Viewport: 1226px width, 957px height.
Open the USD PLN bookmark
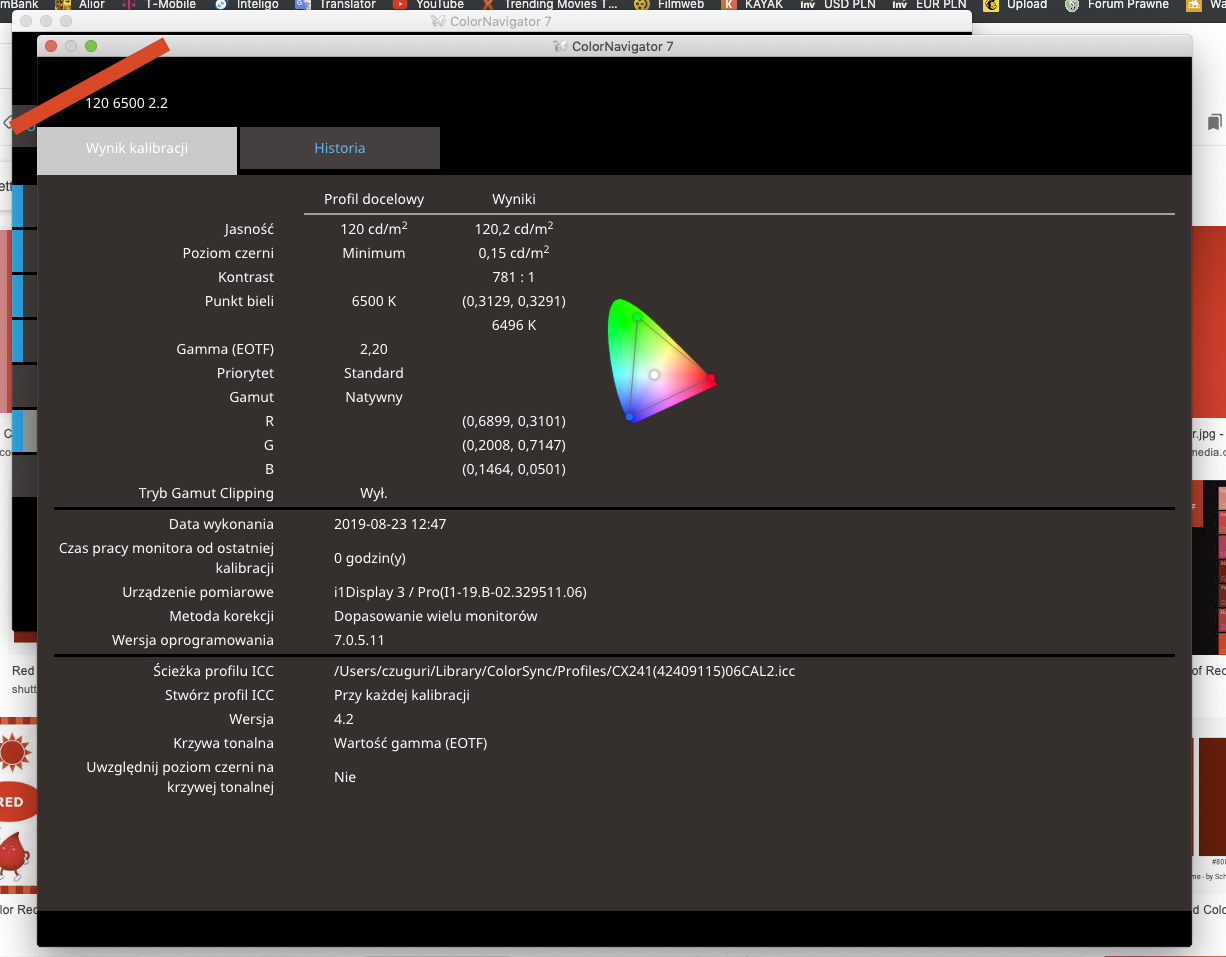[x=850, y=5]
